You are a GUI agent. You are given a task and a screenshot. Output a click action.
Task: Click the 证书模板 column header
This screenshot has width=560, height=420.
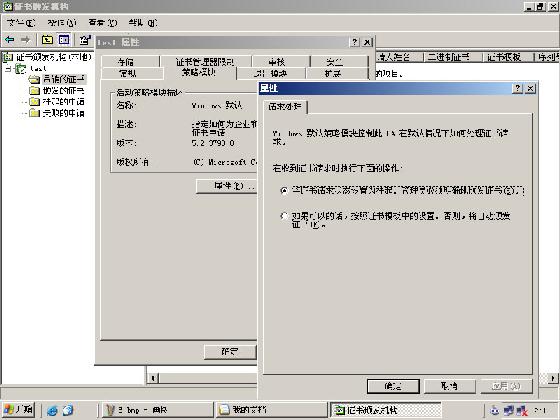tap(509, 57)
